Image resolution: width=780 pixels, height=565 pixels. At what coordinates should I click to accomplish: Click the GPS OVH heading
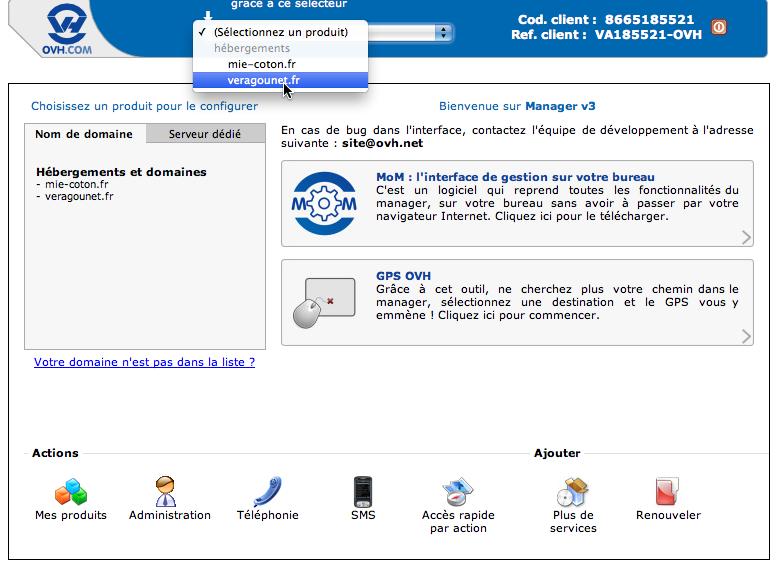click(403, 276)
